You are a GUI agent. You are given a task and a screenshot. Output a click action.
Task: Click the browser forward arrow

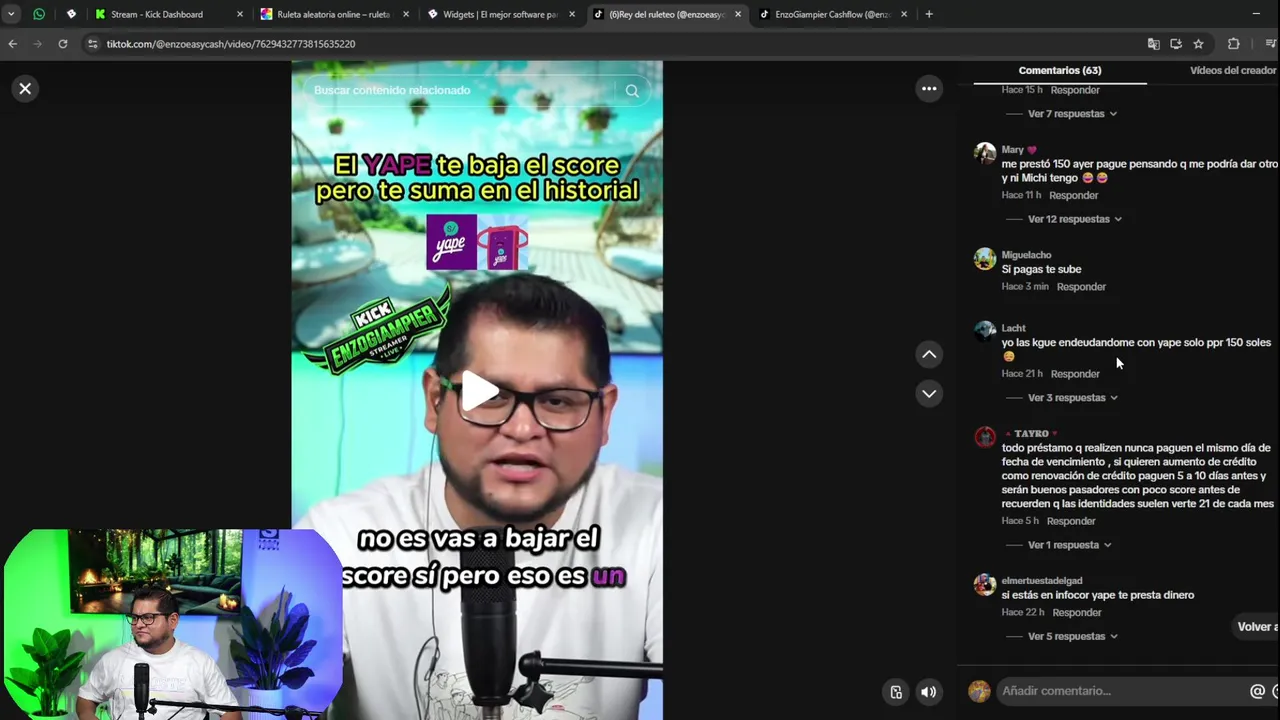(37, 44)
